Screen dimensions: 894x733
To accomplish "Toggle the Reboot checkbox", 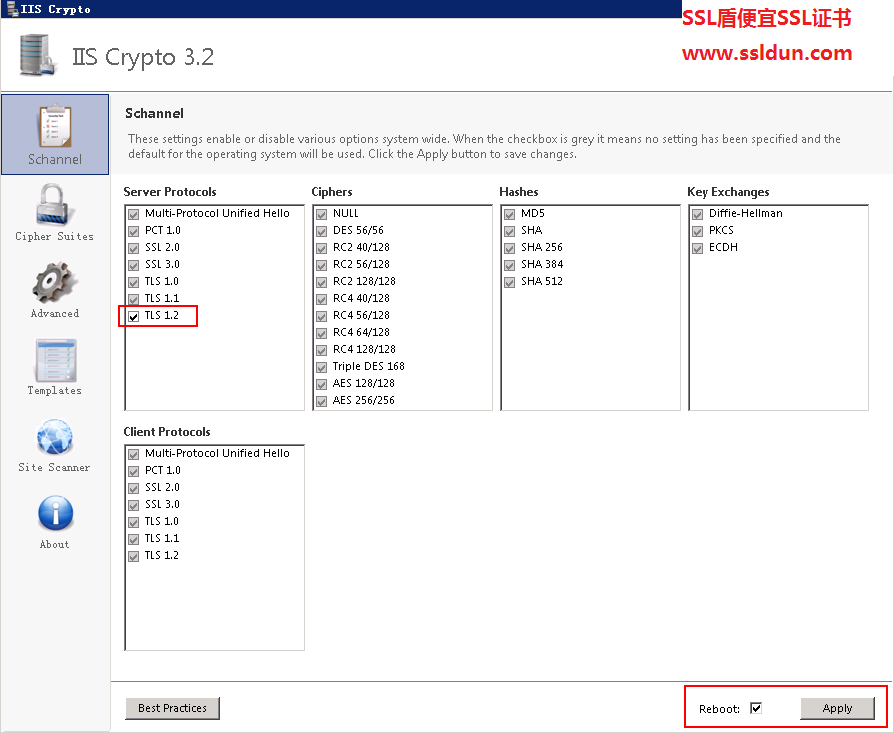I will 756,708.
